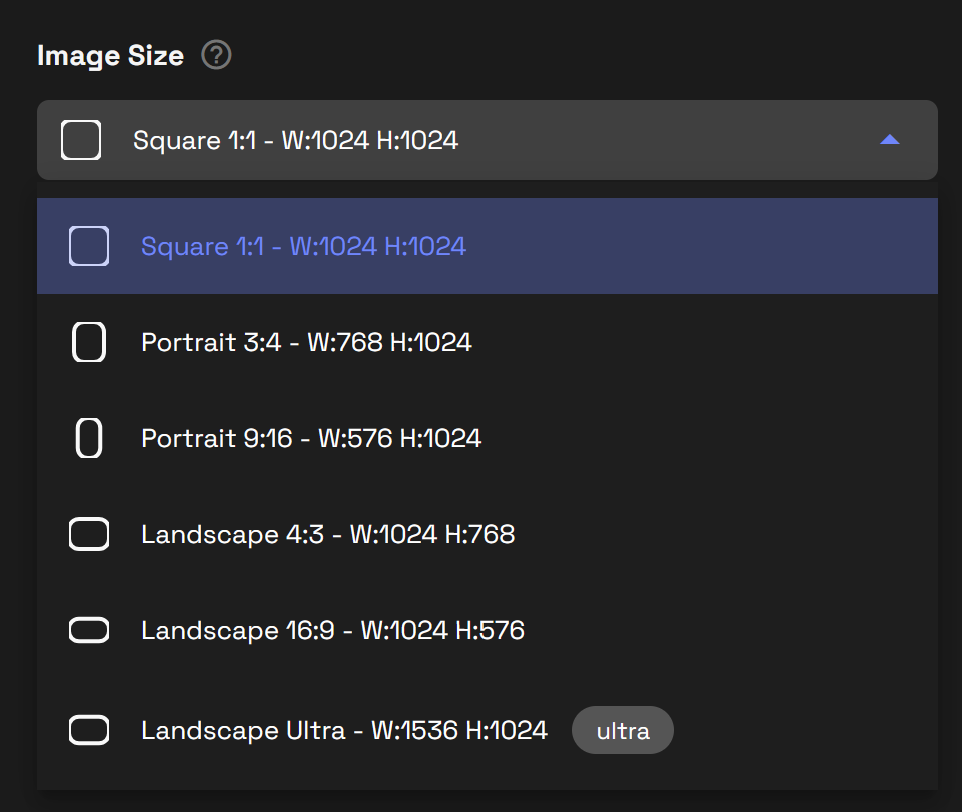962x812 pixels.
Task: Collapse the Image Size dropdown with the arrow
Action: pyautogui.click(x=888, y=140)
